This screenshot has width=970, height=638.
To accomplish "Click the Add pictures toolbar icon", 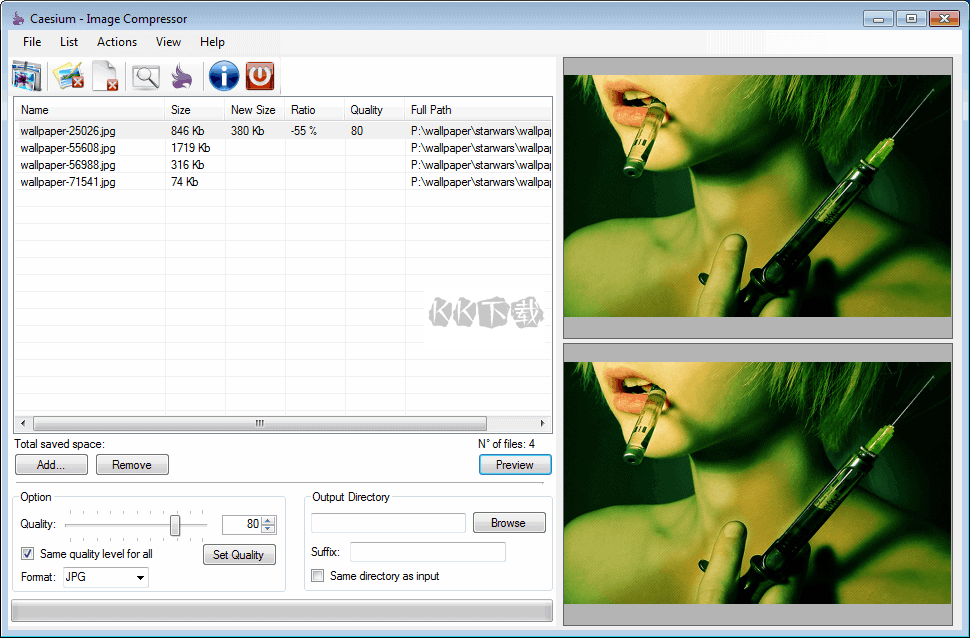I will click(x=27, y=76).
